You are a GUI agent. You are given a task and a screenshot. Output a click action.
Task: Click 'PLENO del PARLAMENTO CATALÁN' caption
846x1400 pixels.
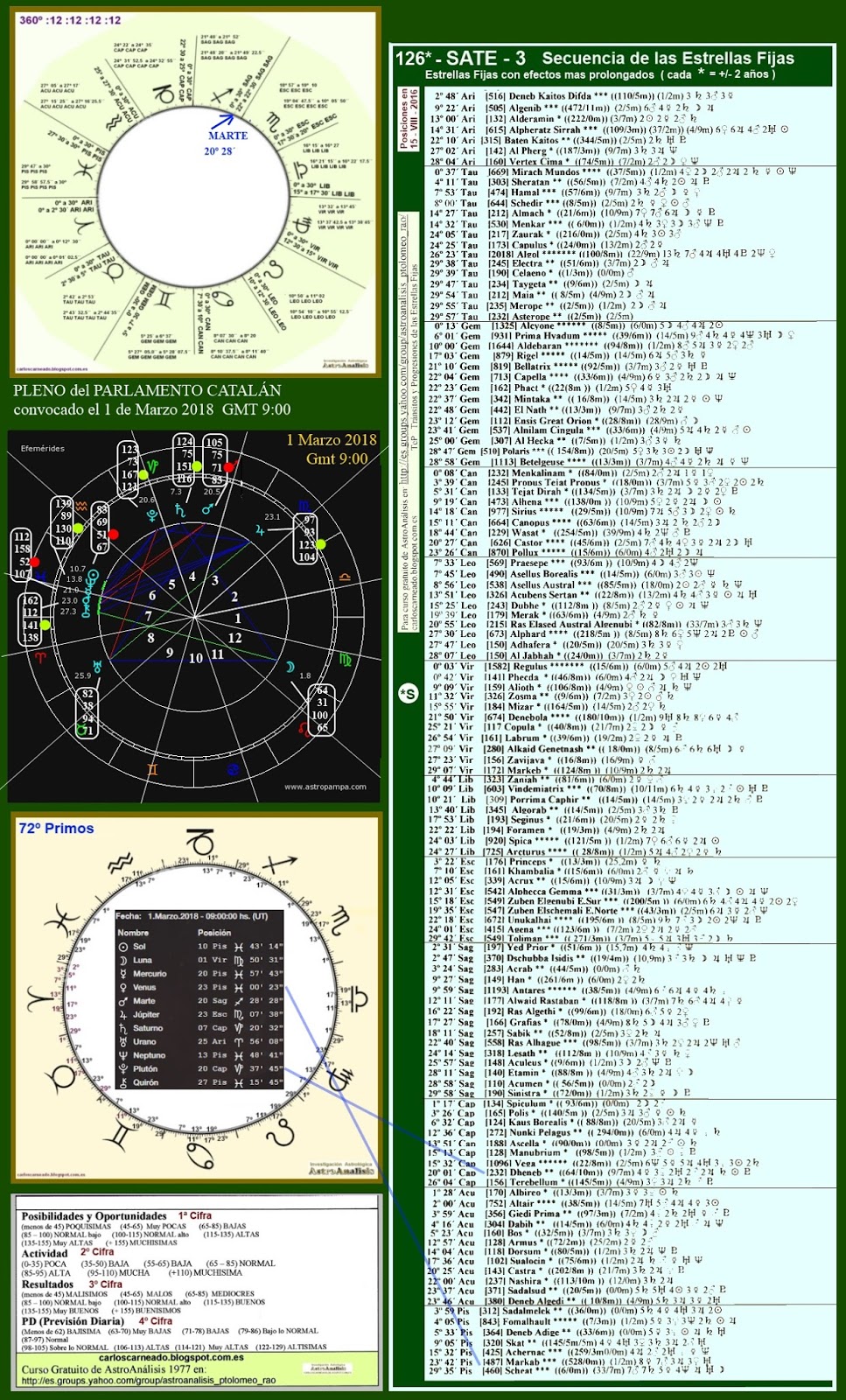pyautogui.click(x=147, y=390)
